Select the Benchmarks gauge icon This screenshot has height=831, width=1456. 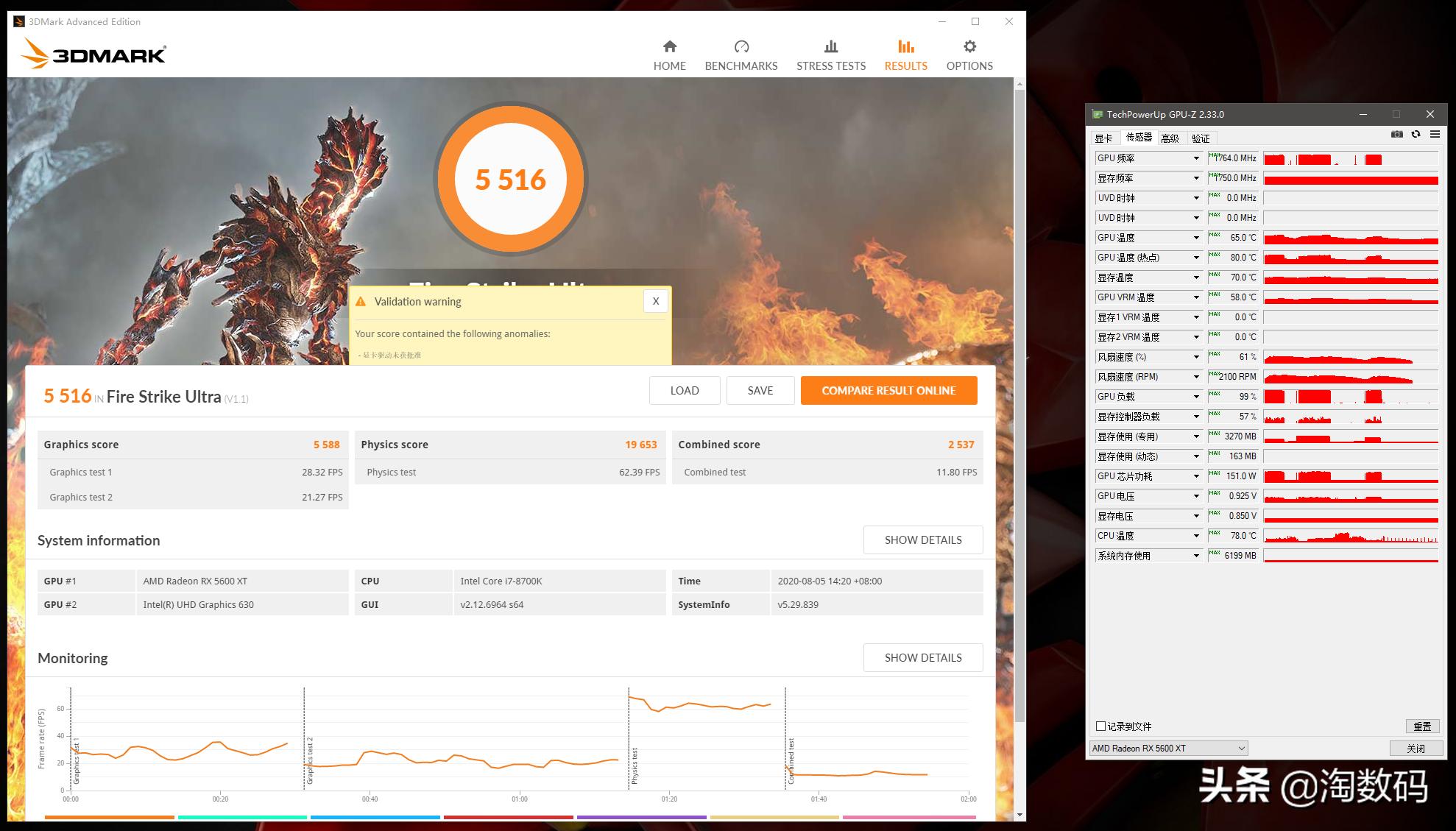pyautogui.click(x=741, y=53)
